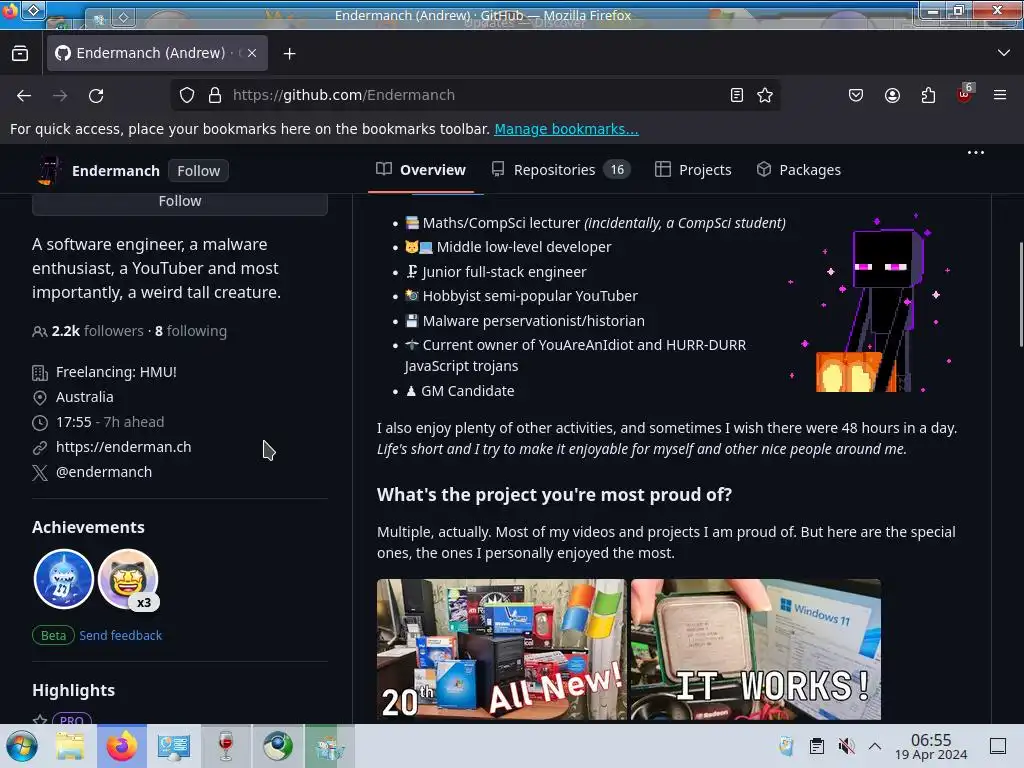
Task: Switch to Overview tab
Action: click(421, 170)
